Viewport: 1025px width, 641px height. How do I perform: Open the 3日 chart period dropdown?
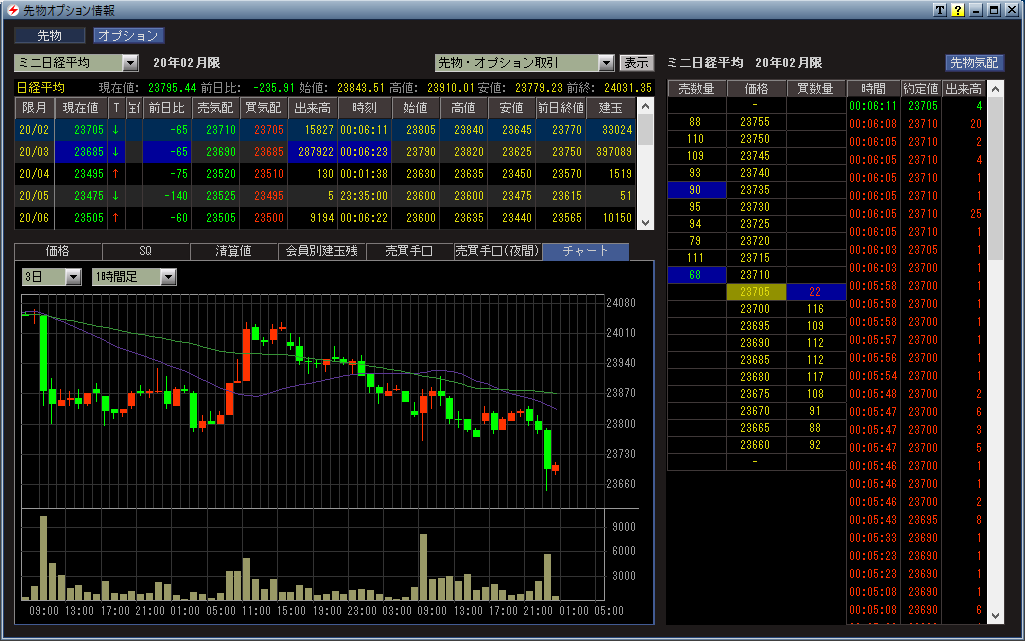coord(73,277)
